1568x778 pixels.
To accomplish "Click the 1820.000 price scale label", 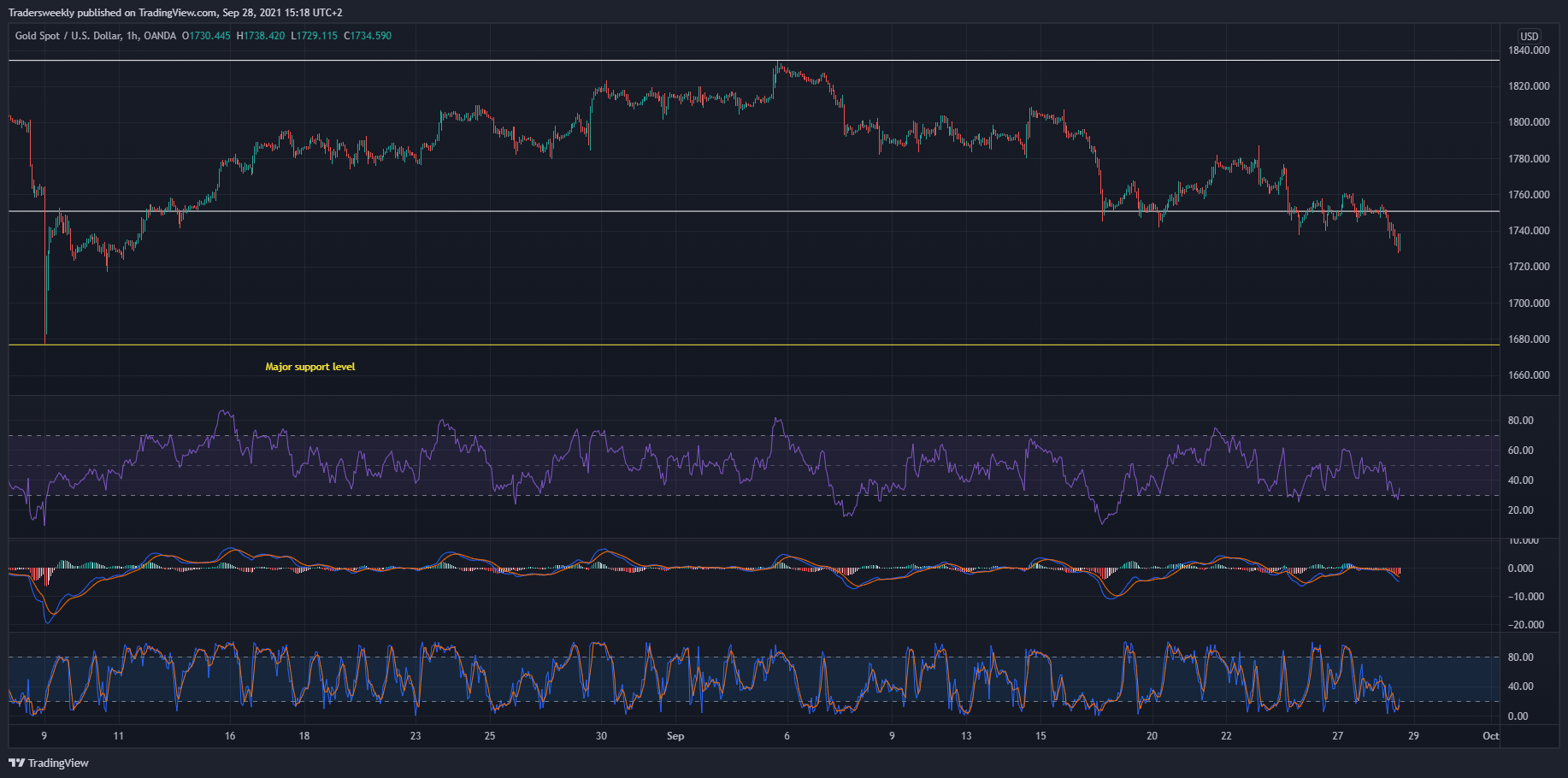I will pyautogui.click(x=1529, y=86).
